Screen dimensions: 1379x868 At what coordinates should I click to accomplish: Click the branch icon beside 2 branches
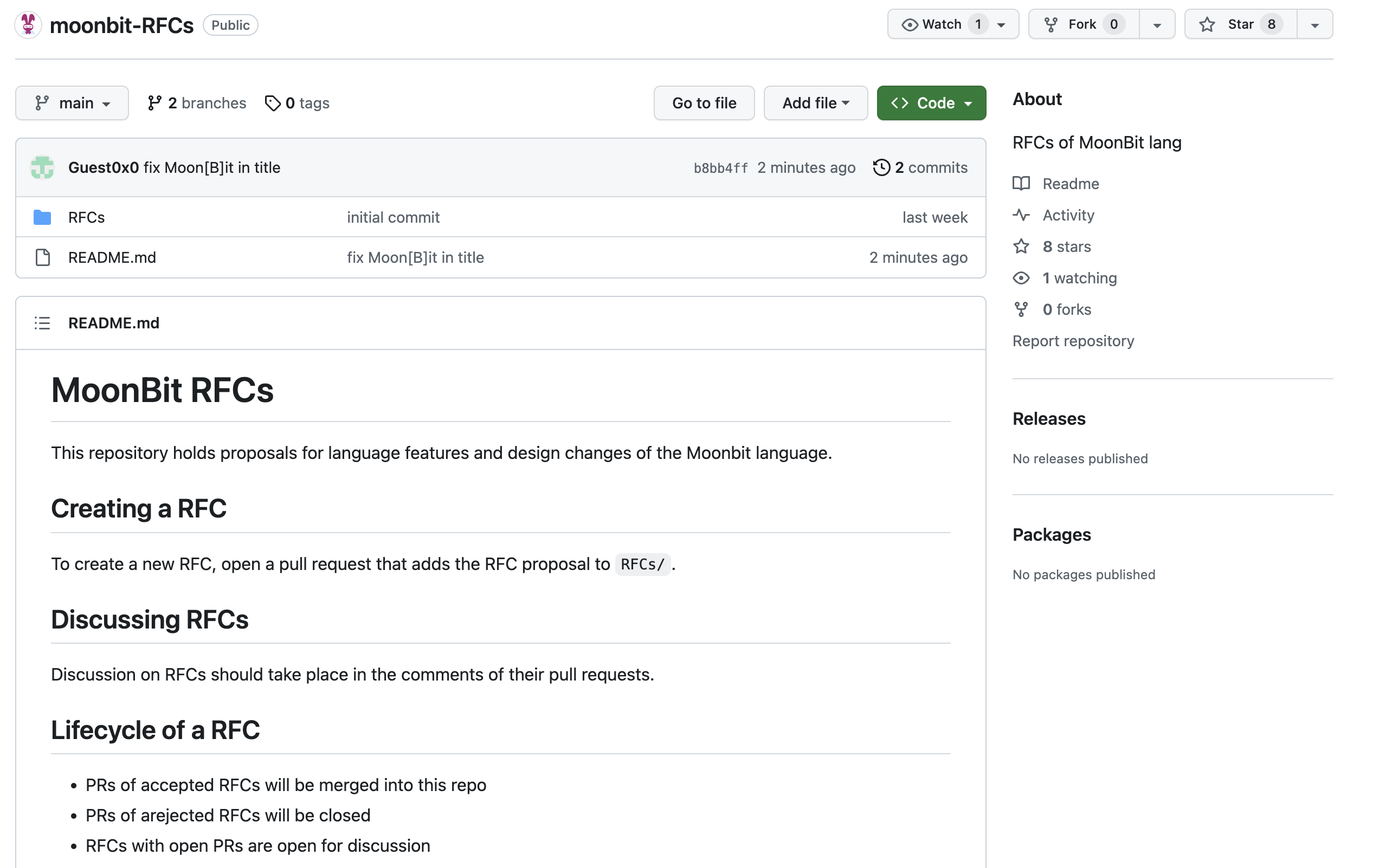(154, 103)
